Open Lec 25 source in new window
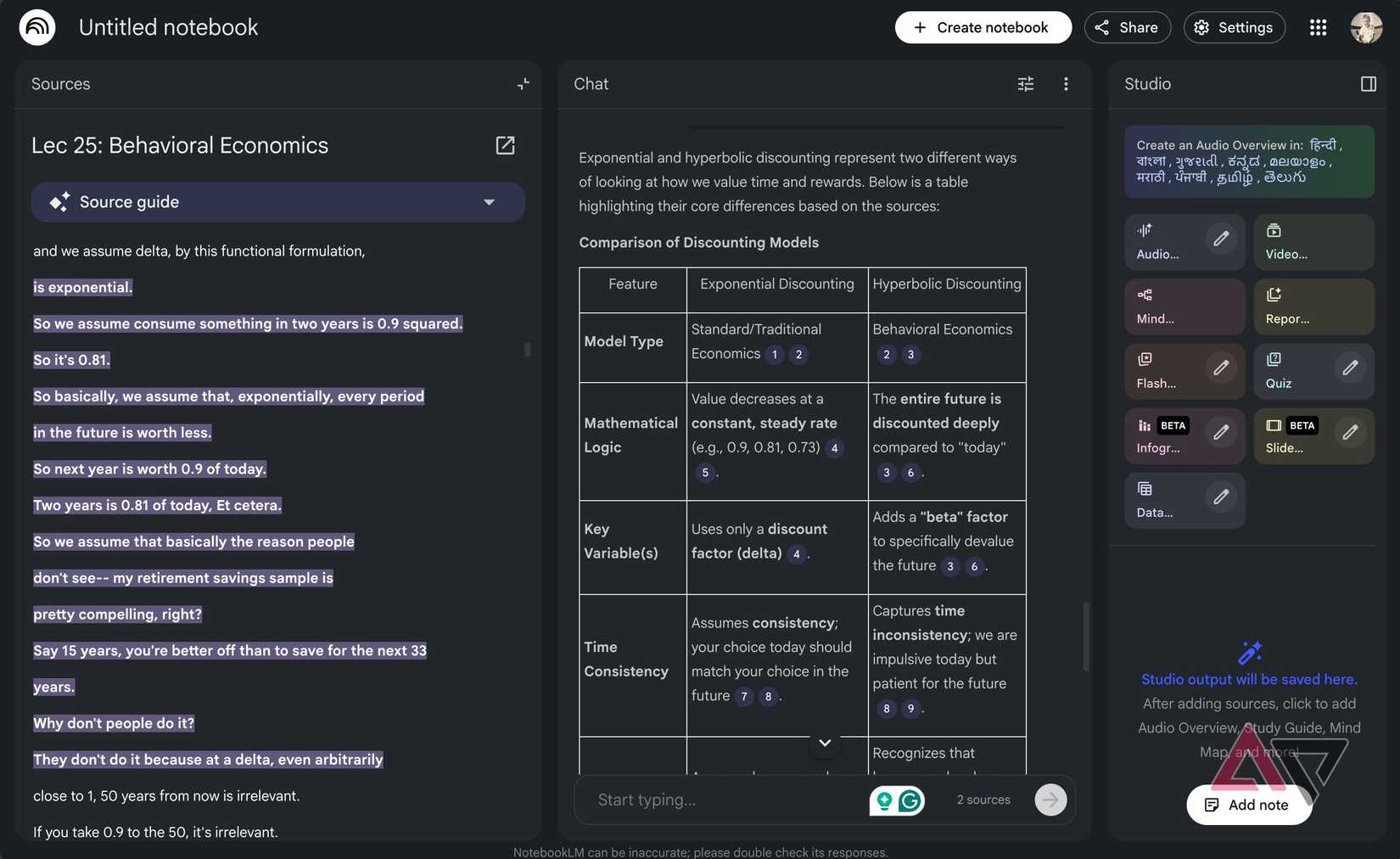Viewport: 1400px width, 859px height. (x=505, y=145)
